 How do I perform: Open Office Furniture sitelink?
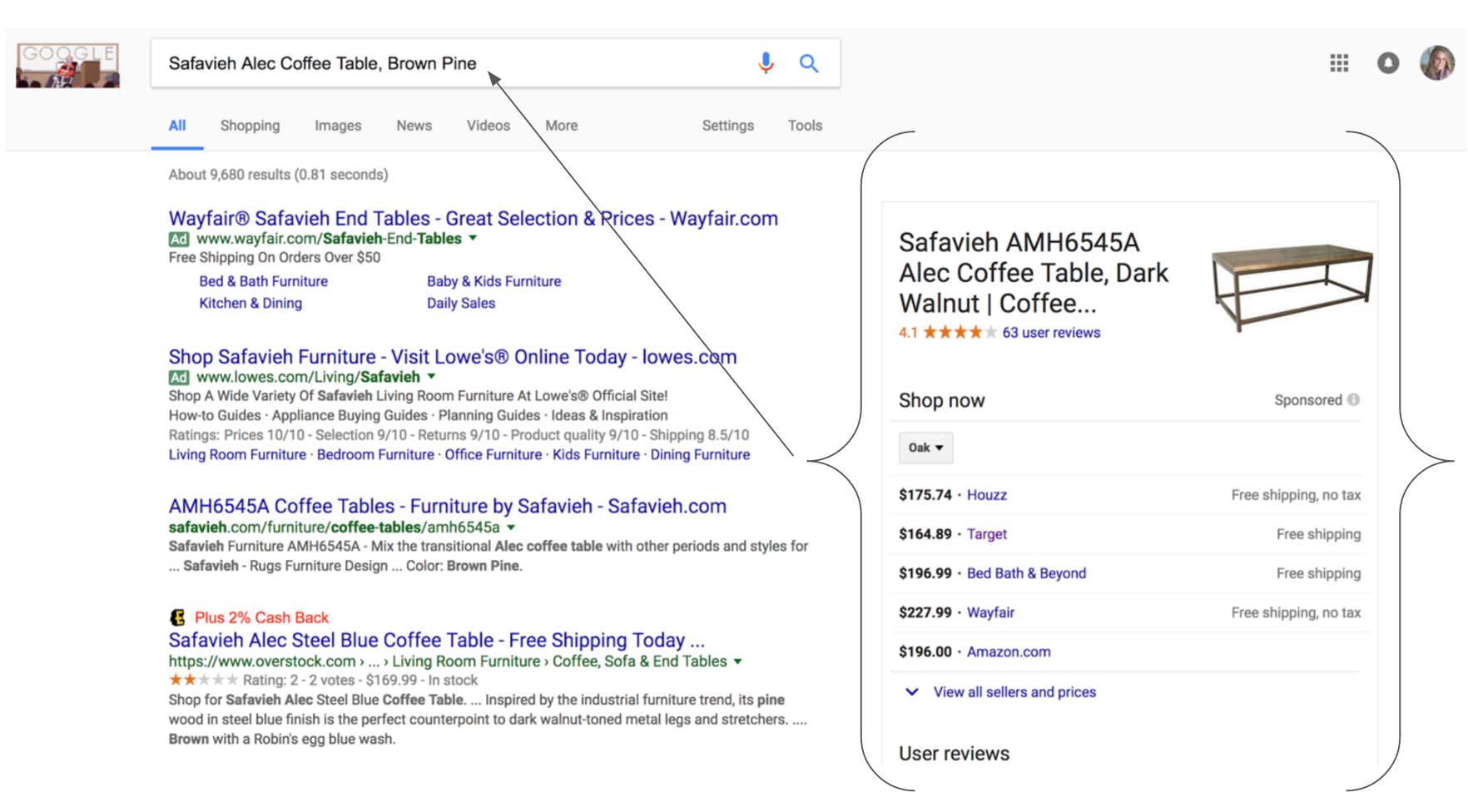(493, 455)
